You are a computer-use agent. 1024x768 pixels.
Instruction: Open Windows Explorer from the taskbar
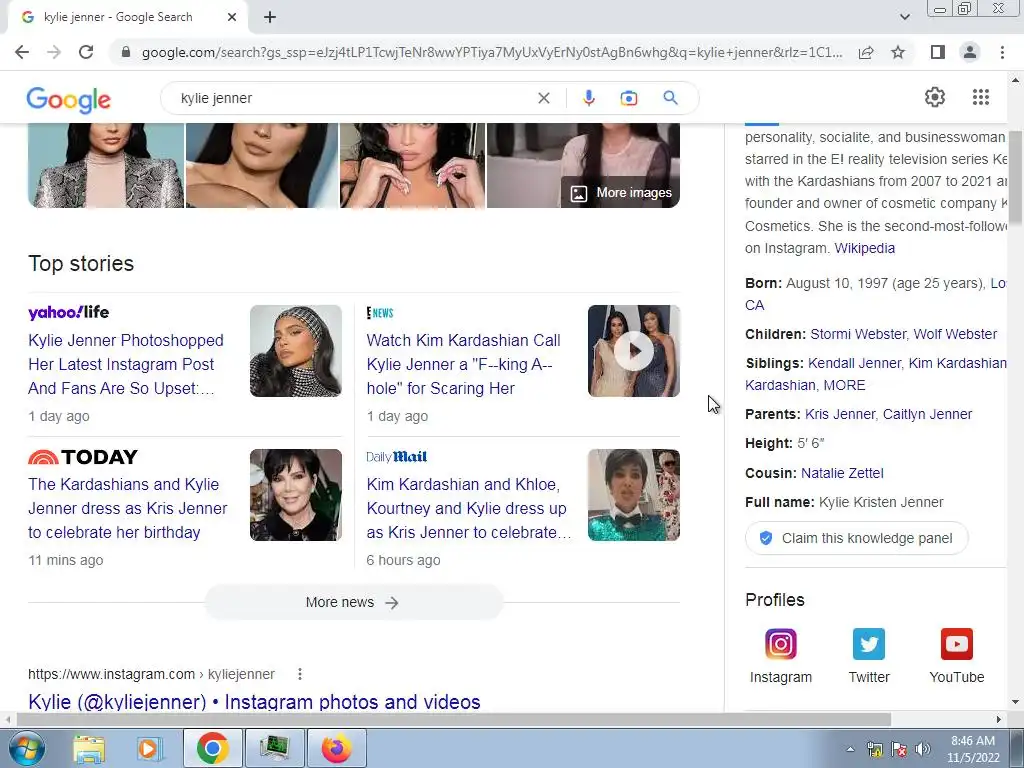[89, 748]
